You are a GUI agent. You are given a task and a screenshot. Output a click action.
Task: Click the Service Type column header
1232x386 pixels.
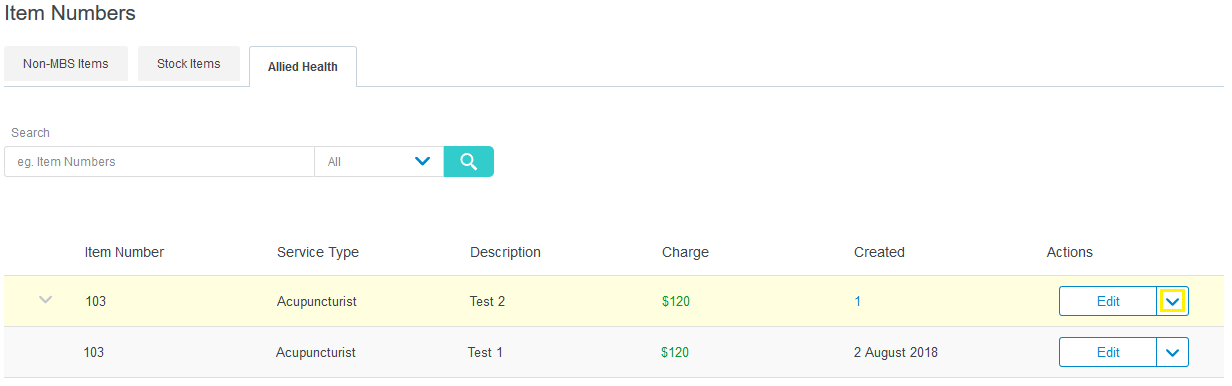[318, 252]
